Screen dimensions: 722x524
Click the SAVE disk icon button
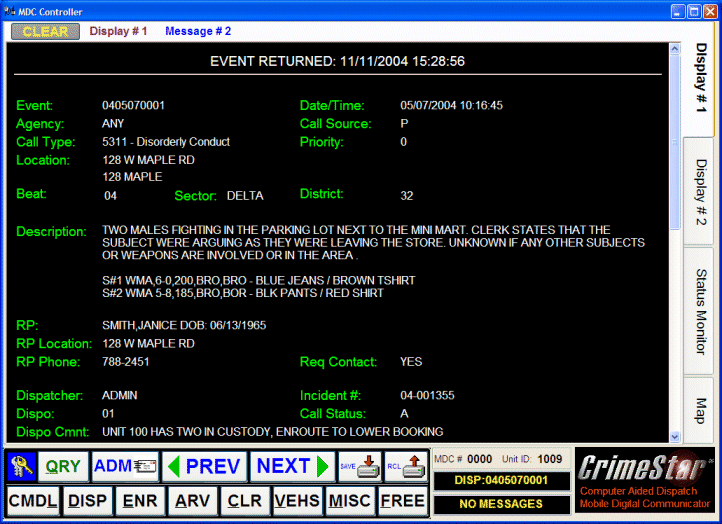358,467
